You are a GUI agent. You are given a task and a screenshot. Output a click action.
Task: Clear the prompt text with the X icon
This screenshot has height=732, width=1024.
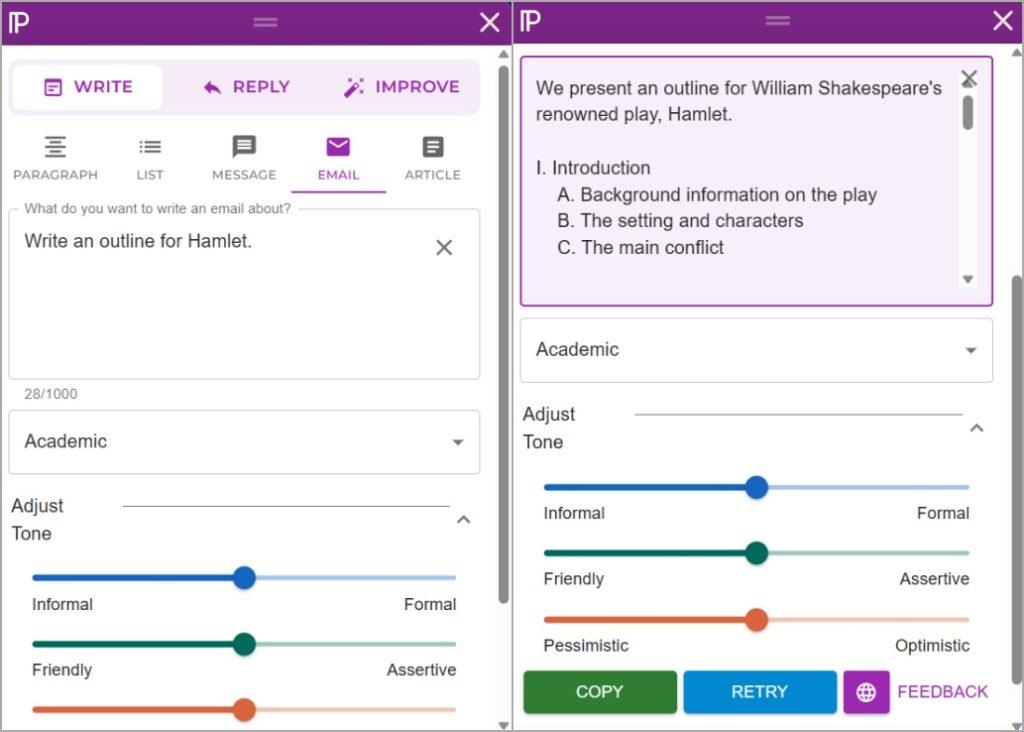pyautogui.click(x=444, y=247)
